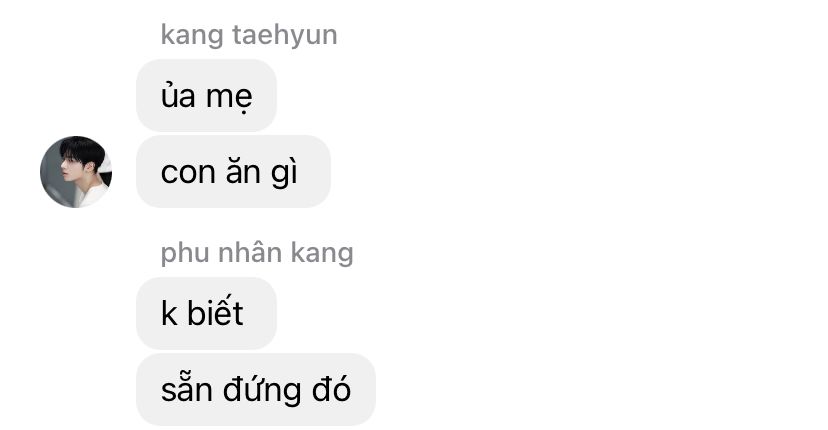Click the sender name 'kang taehyun'
The width and height of the screenshot is (828, 430).
click(249, 35)
